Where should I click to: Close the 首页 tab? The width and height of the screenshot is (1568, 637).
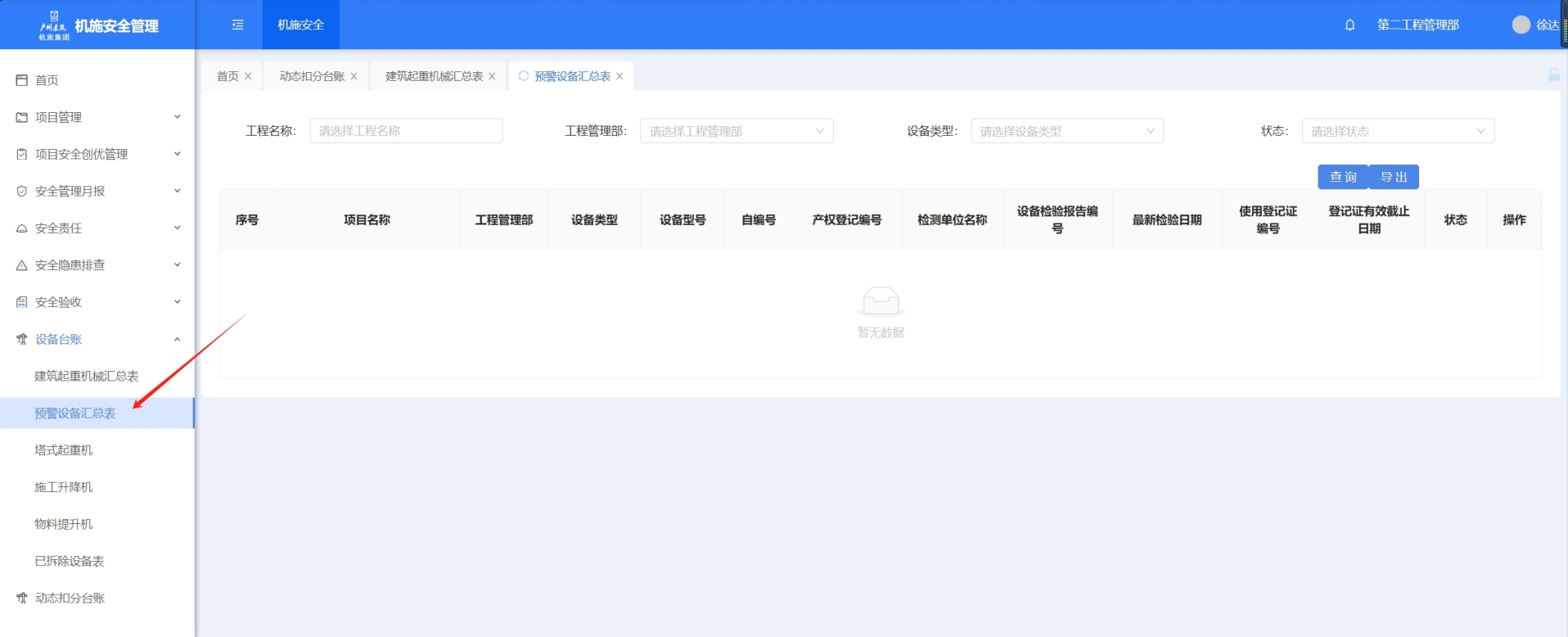click(248, 76)
